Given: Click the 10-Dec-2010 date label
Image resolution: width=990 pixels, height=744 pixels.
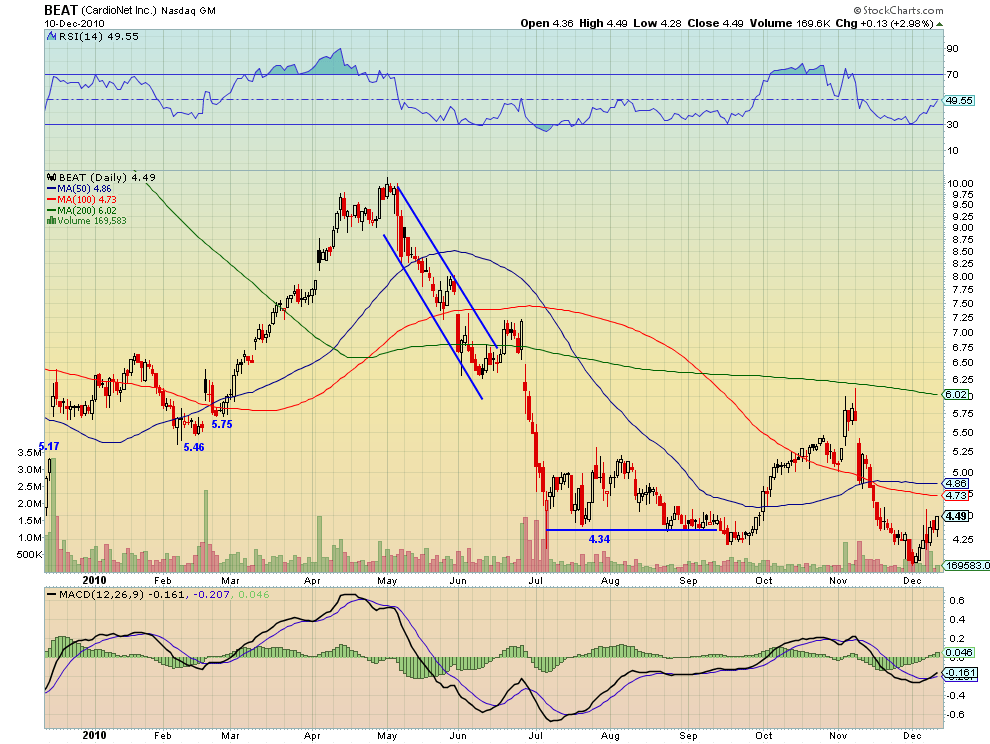Looking at the screenshot, I should point(75,24).
